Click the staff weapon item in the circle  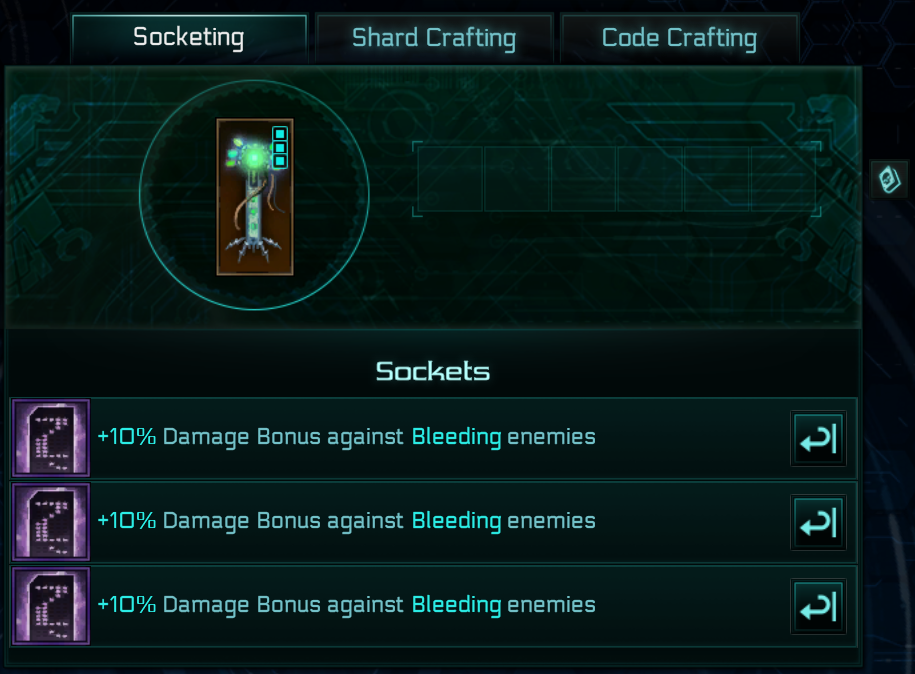tap(254, 197)
